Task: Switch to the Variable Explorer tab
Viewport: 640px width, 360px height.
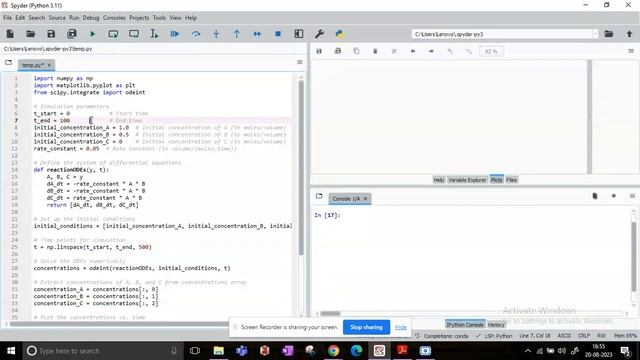Action: coord(467,180)
